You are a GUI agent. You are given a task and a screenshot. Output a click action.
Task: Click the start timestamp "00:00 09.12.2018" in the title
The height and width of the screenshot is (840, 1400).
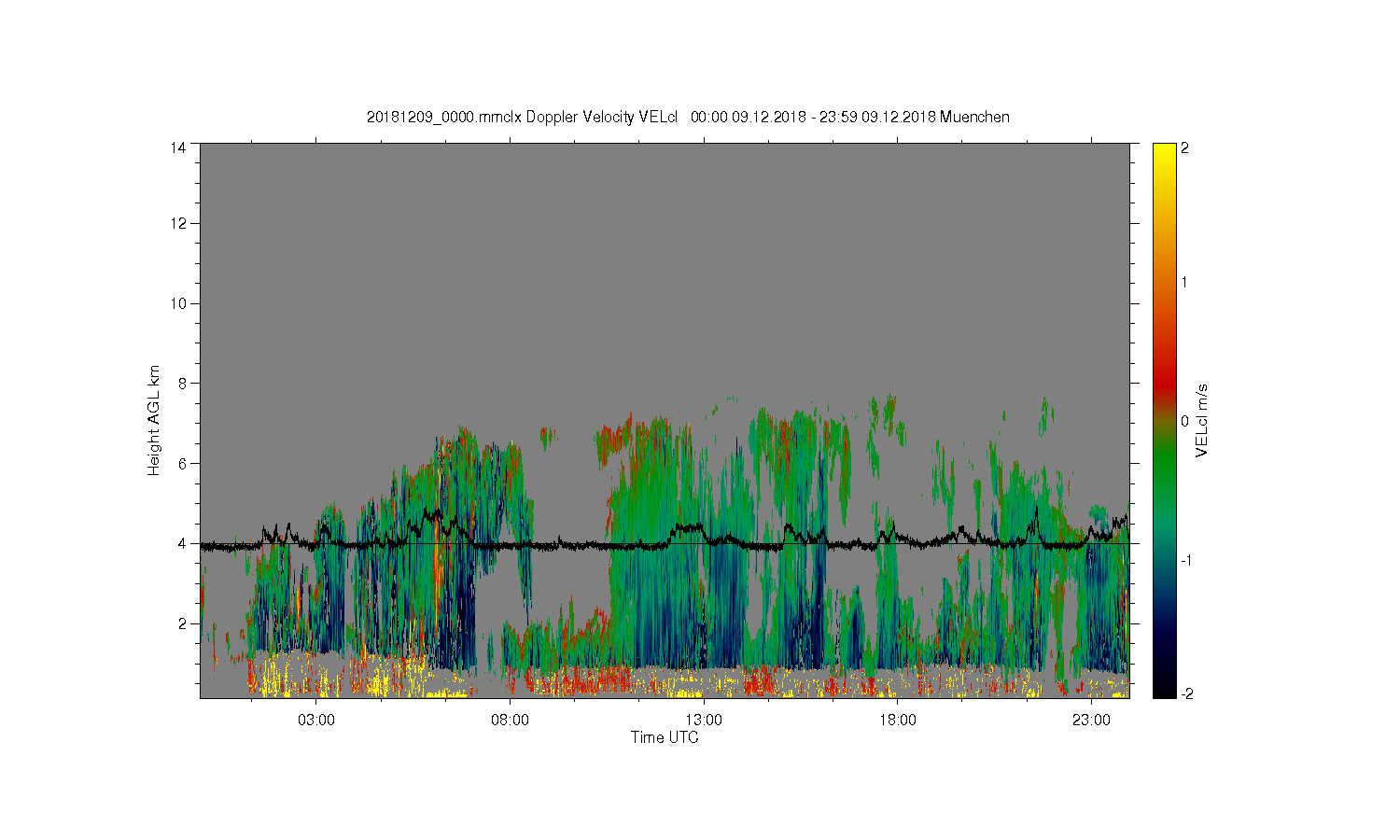coord(749,118)
